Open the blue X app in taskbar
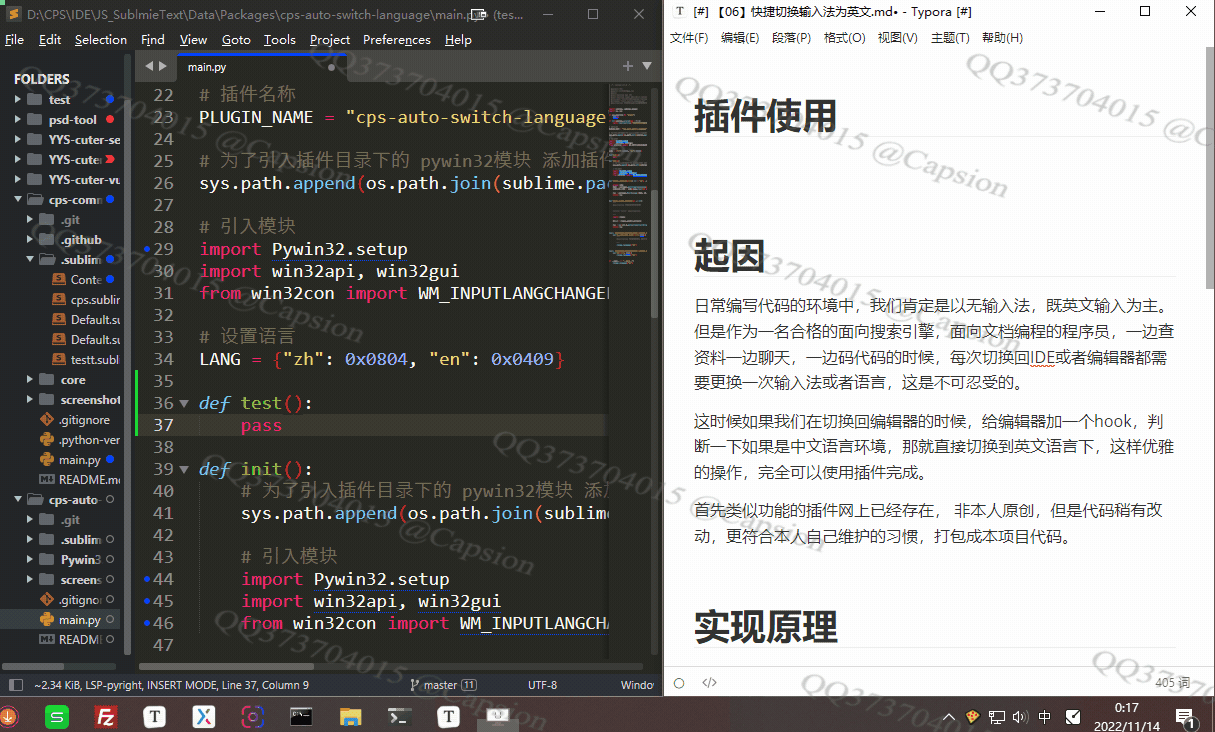 coord(204,716)
